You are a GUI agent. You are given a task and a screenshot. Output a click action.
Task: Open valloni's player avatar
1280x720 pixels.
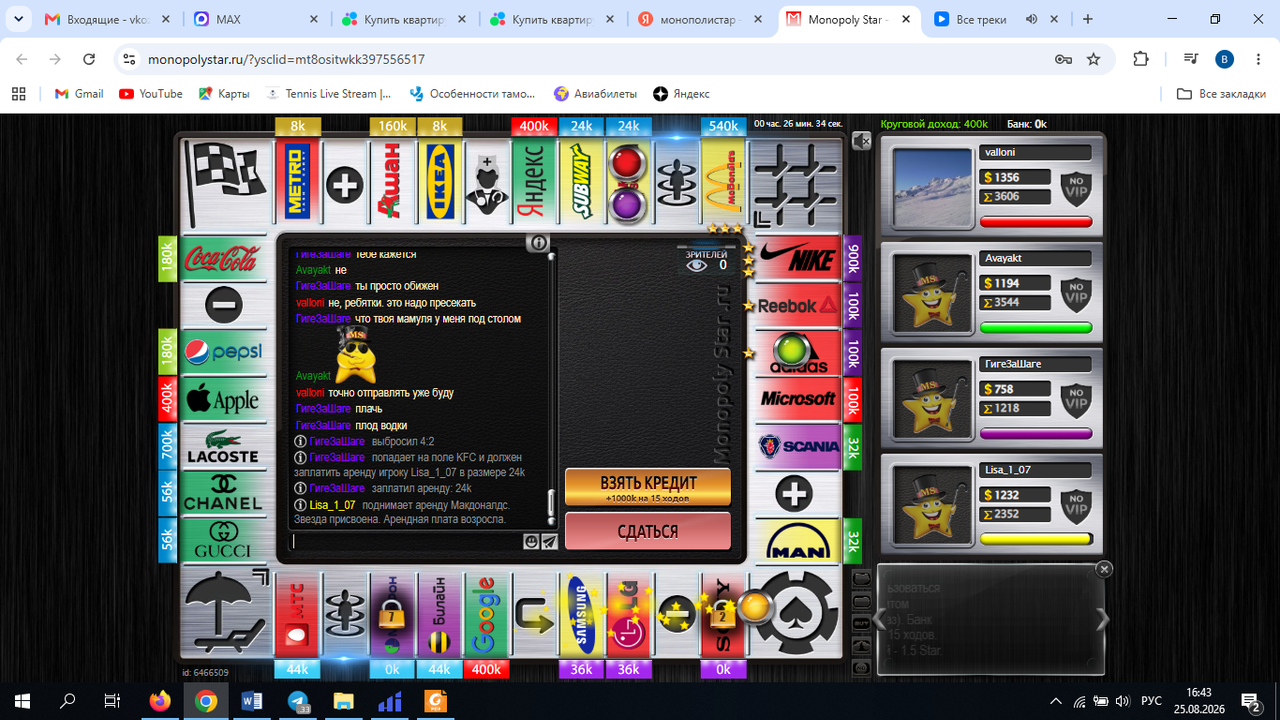pyautogui.click(x=932, y=188)
